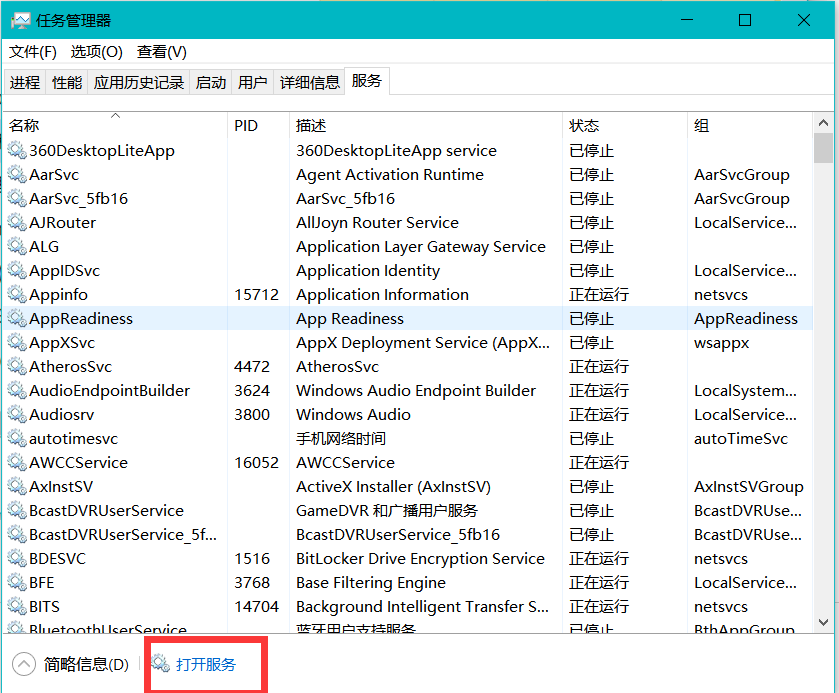This screenshot has height=693, width=839.
Task: Click status 正在运行 in AtherosSvc row
Action: coord(599,367)
